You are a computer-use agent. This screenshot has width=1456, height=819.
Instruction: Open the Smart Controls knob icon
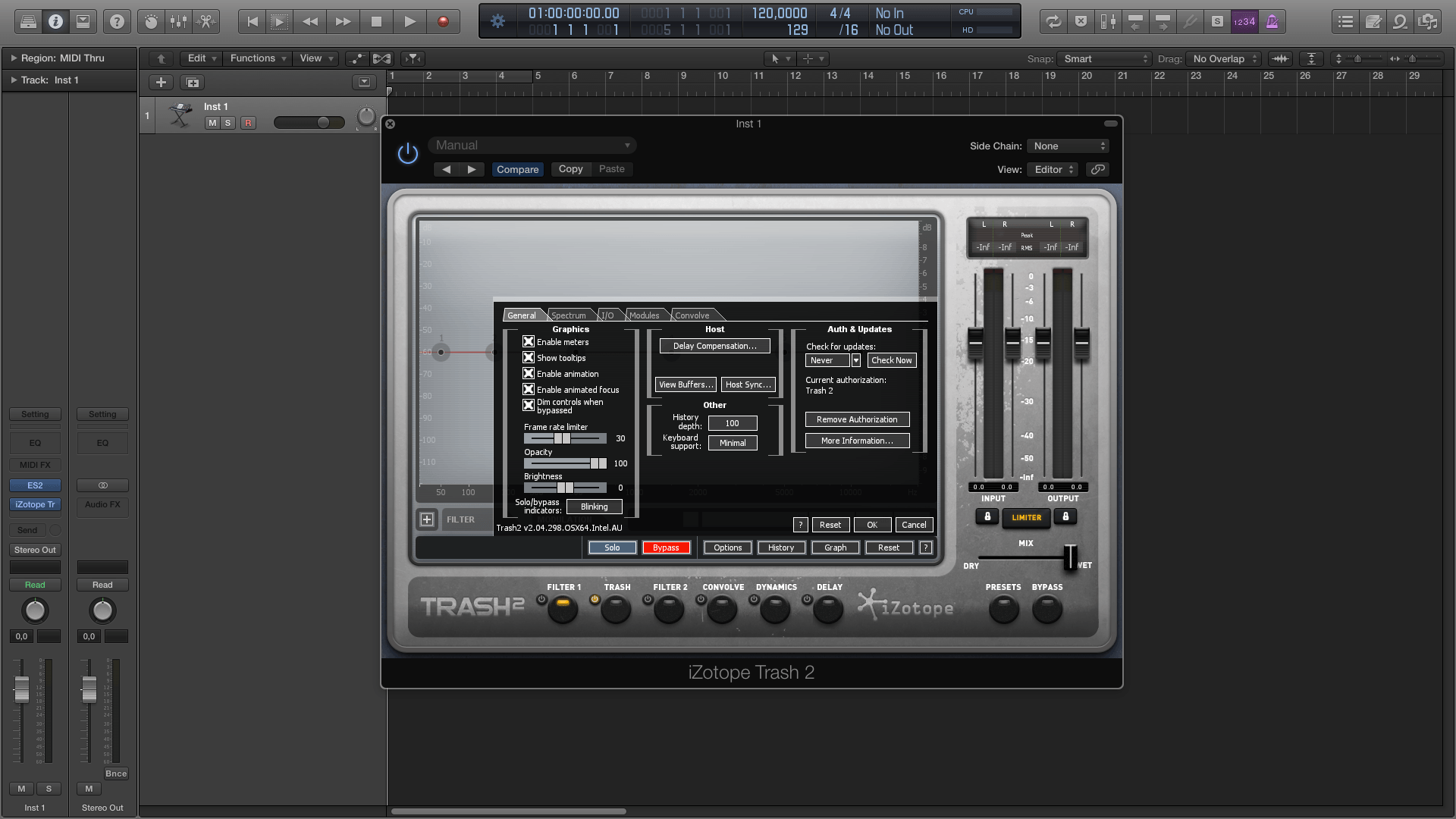point(152,22)
